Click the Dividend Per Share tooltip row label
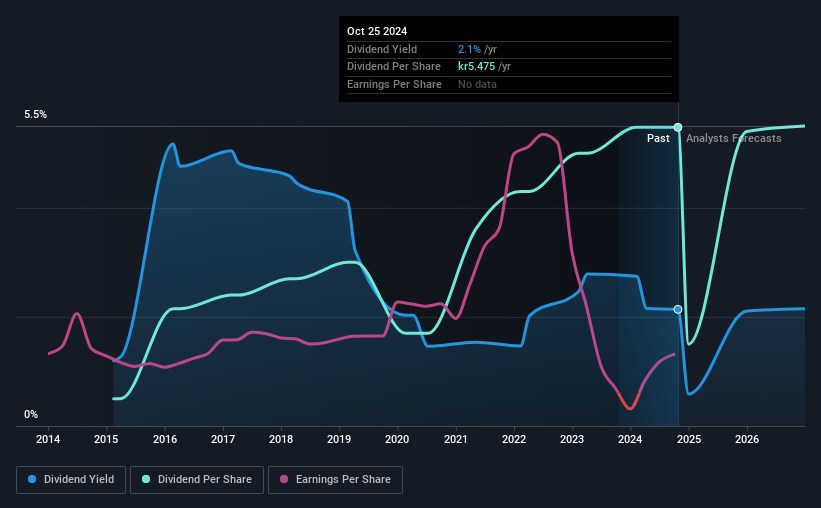821x508 pixels. tap(394, 67)
